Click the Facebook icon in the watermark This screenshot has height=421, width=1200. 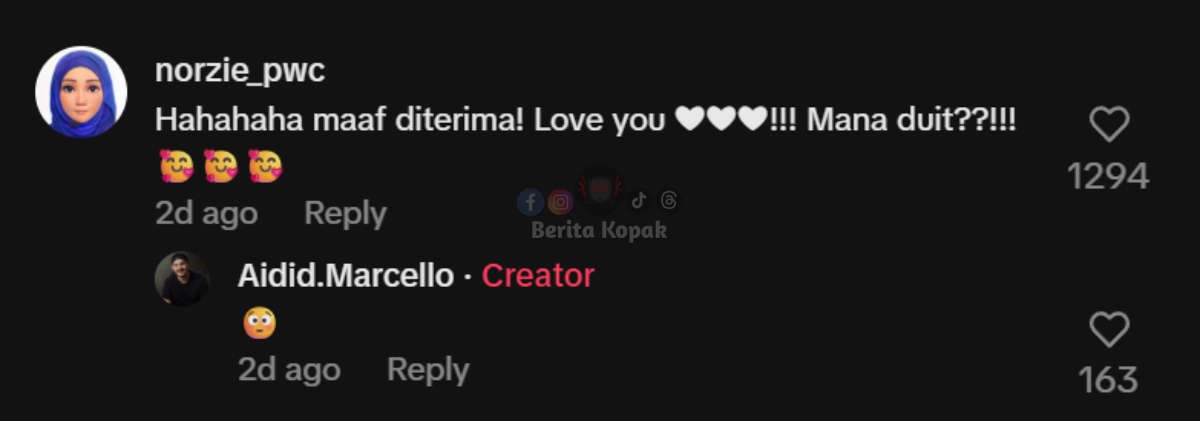coord(530,203)
